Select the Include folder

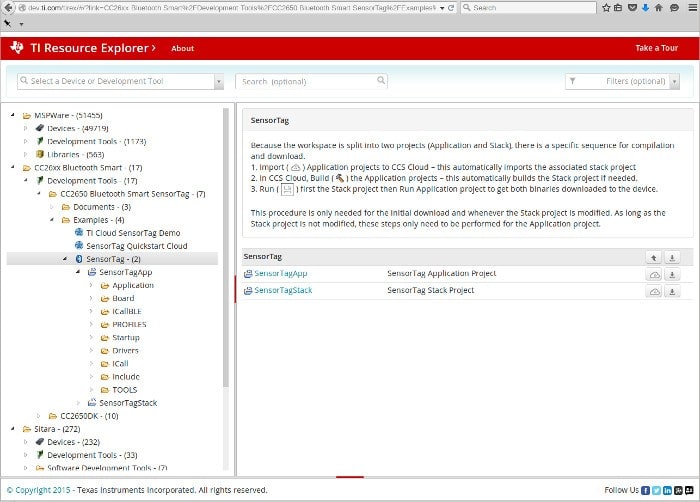126,376
